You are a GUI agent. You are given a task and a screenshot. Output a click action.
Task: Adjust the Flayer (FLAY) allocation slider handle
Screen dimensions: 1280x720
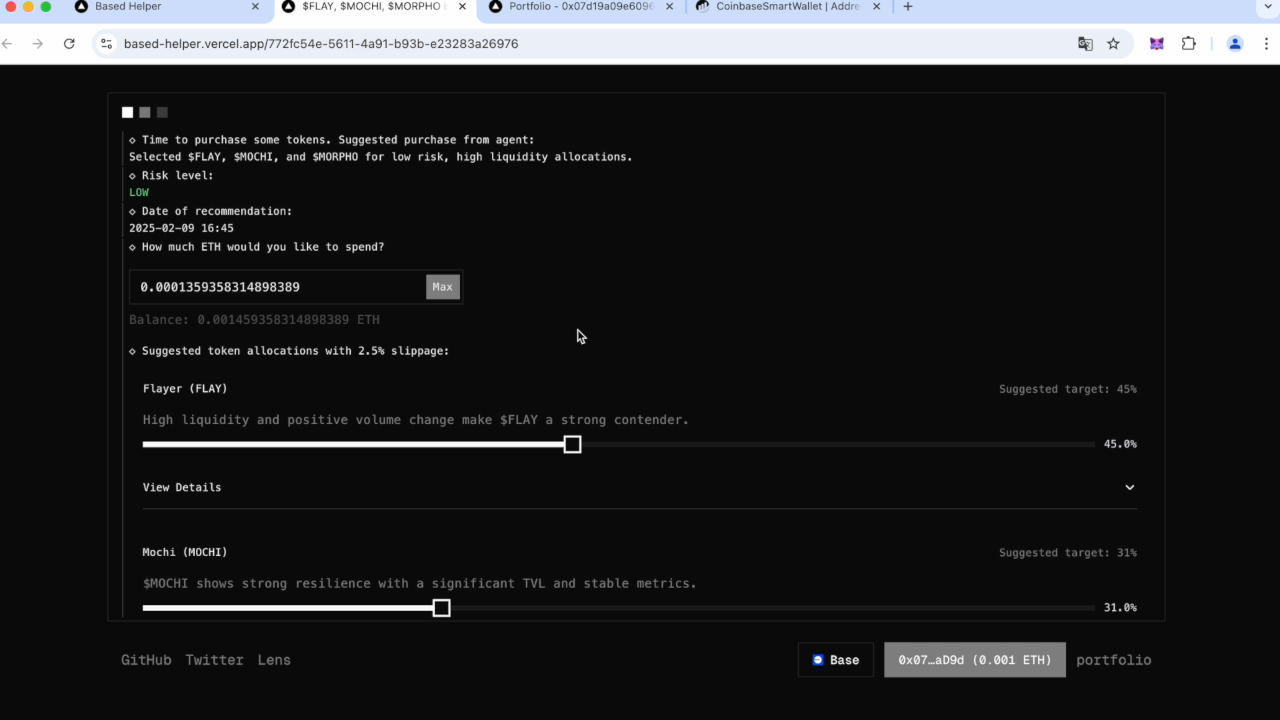(x=572, y=444)
